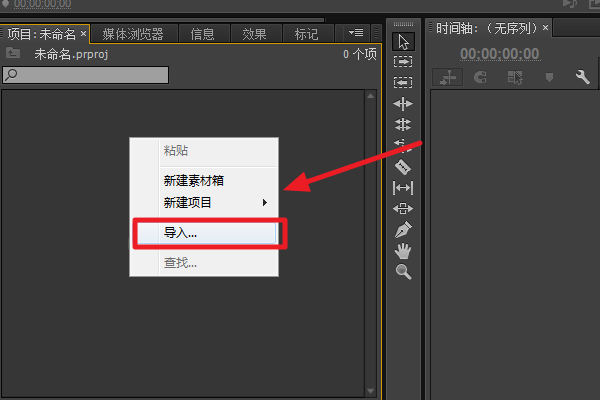
Task: Click the project search input field
Action: point(86,75)
